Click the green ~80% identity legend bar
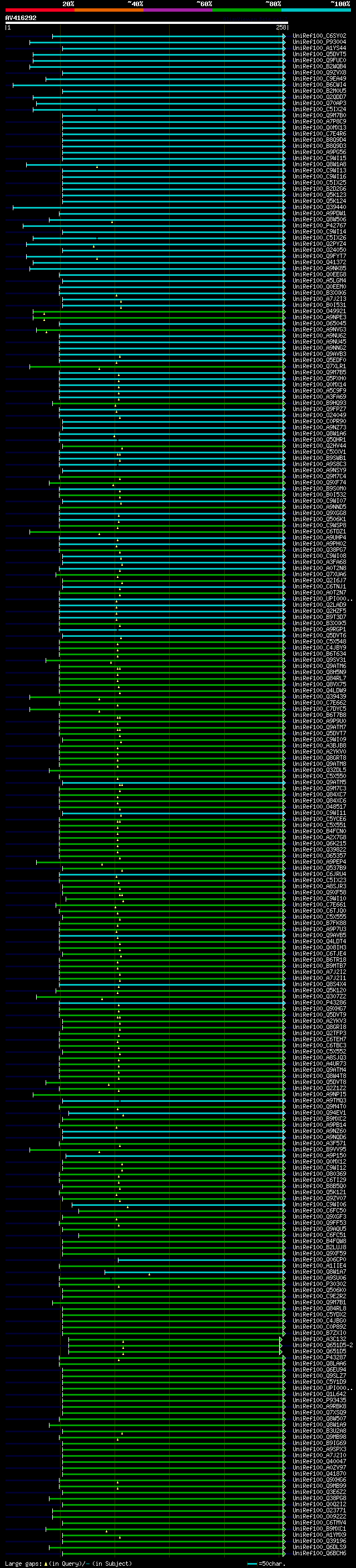 click(247, 10)
